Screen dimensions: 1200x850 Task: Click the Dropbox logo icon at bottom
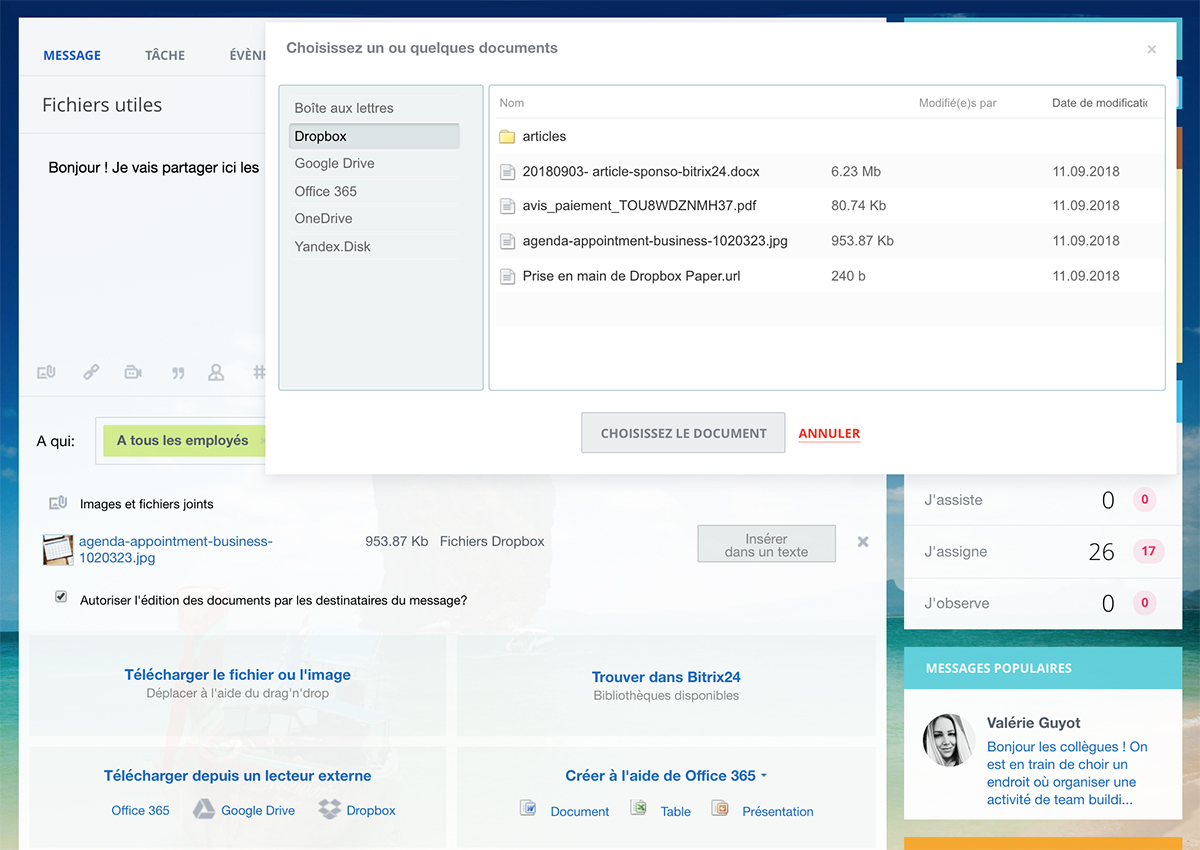coord(329,809)
